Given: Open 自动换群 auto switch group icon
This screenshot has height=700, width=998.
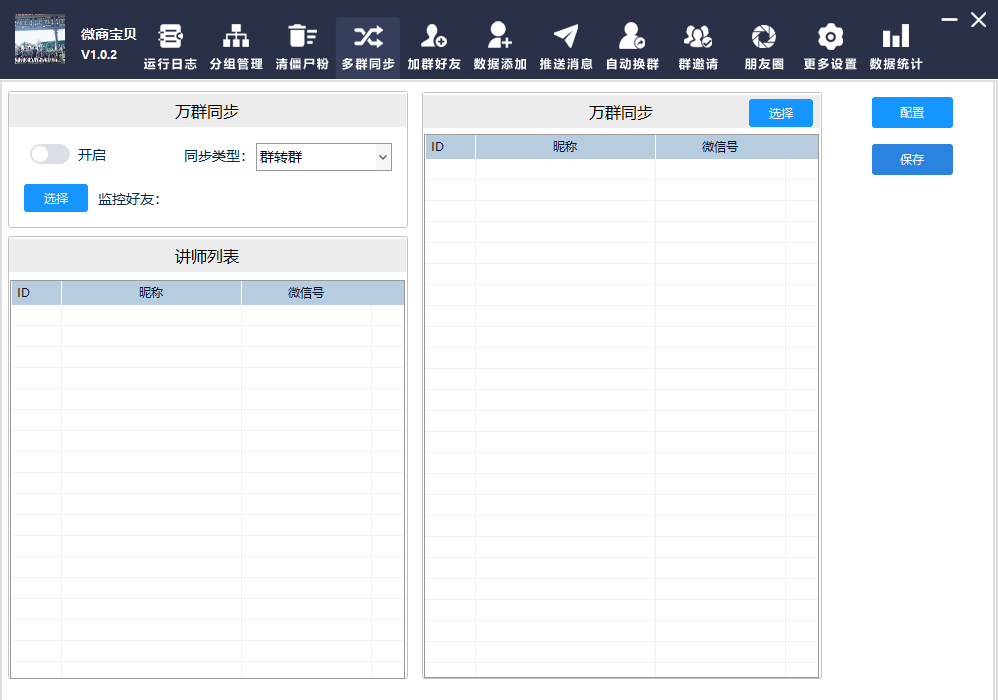Looking at the screenshot, I should click(631, 37).
